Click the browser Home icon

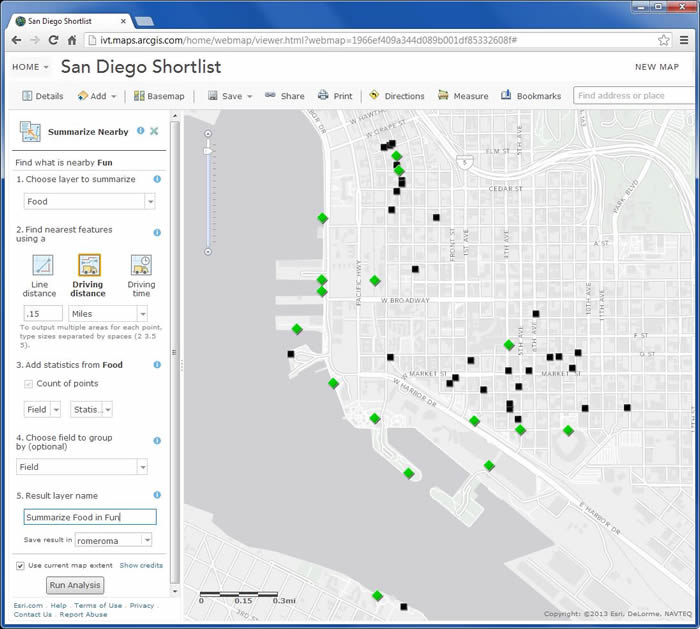[73, 40]
